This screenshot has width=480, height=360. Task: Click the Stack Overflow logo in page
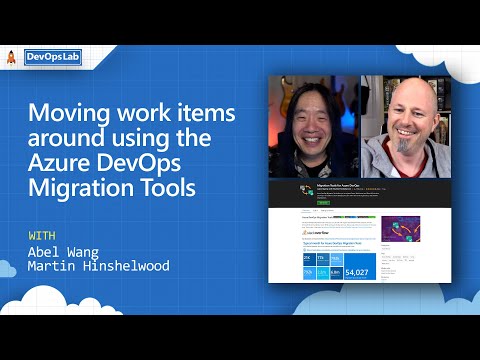tap(315, 233)
